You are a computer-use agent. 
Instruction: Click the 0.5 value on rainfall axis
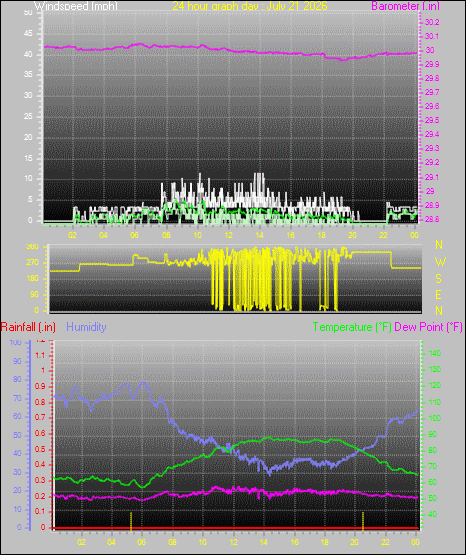[40, 449]
